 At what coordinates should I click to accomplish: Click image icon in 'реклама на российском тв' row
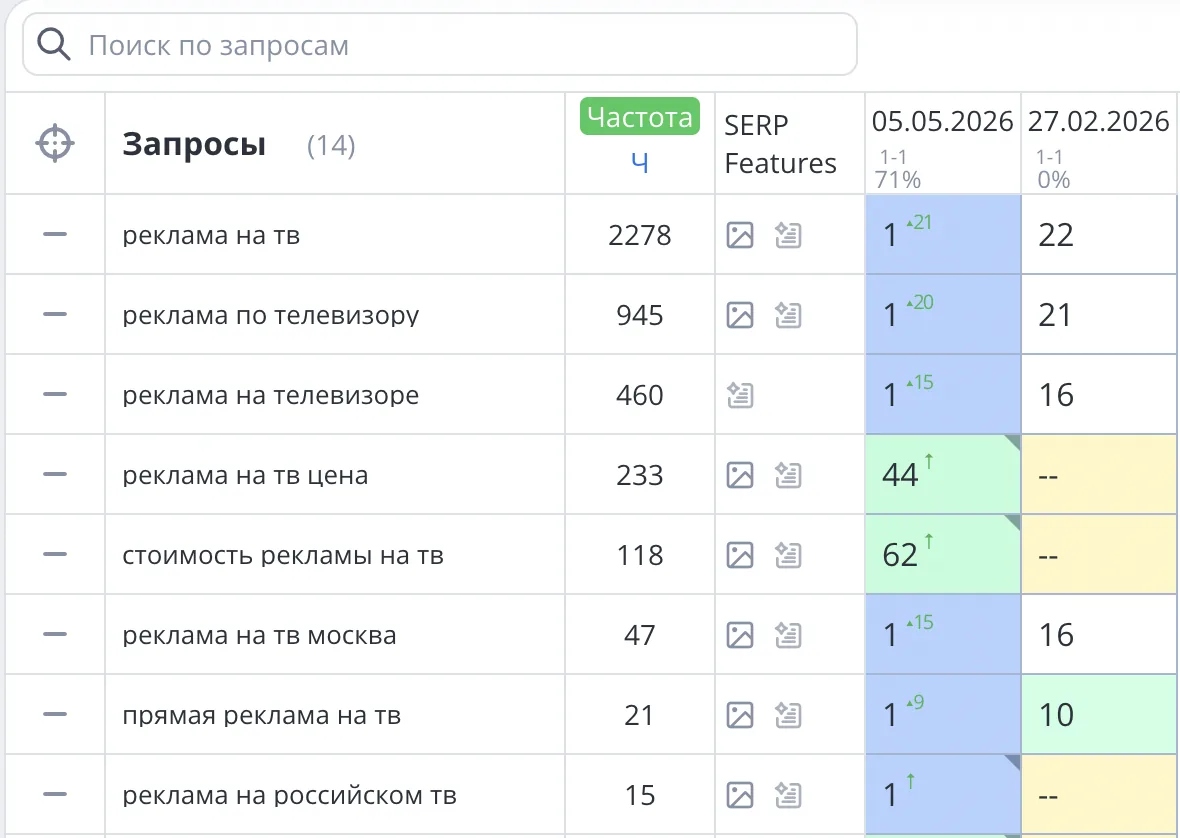(x=740, y=795)
